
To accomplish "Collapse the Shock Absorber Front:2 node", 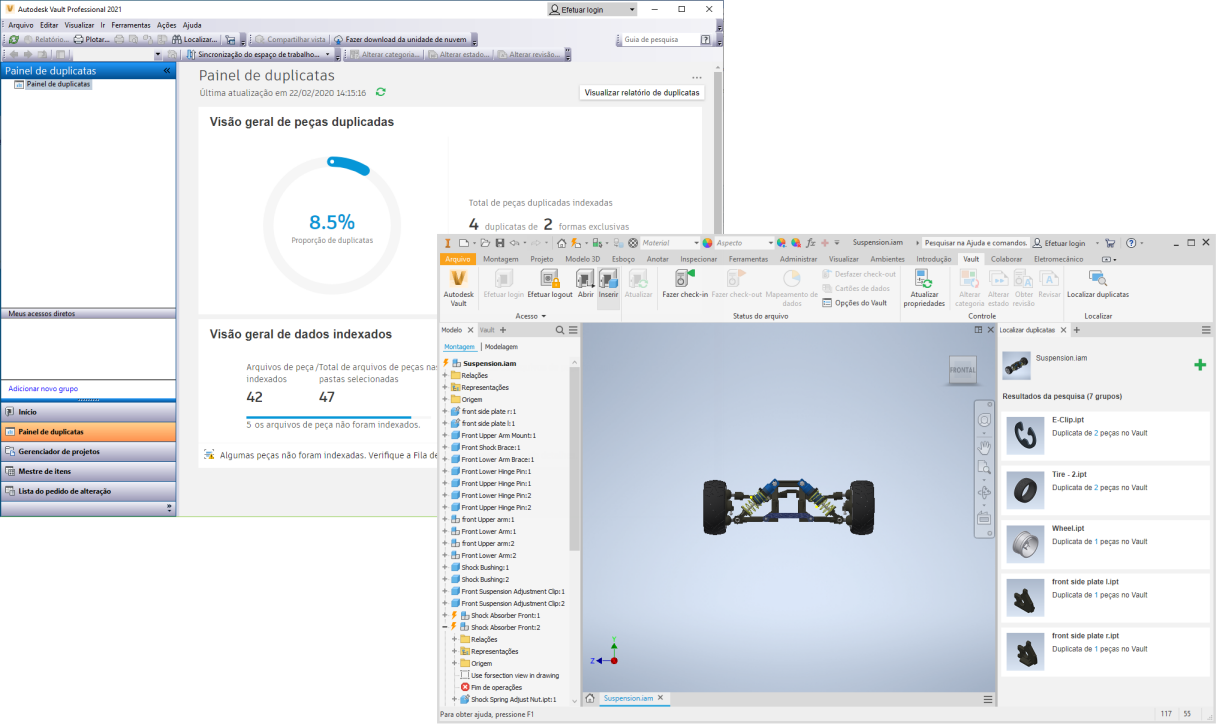I will coord(445,627).
